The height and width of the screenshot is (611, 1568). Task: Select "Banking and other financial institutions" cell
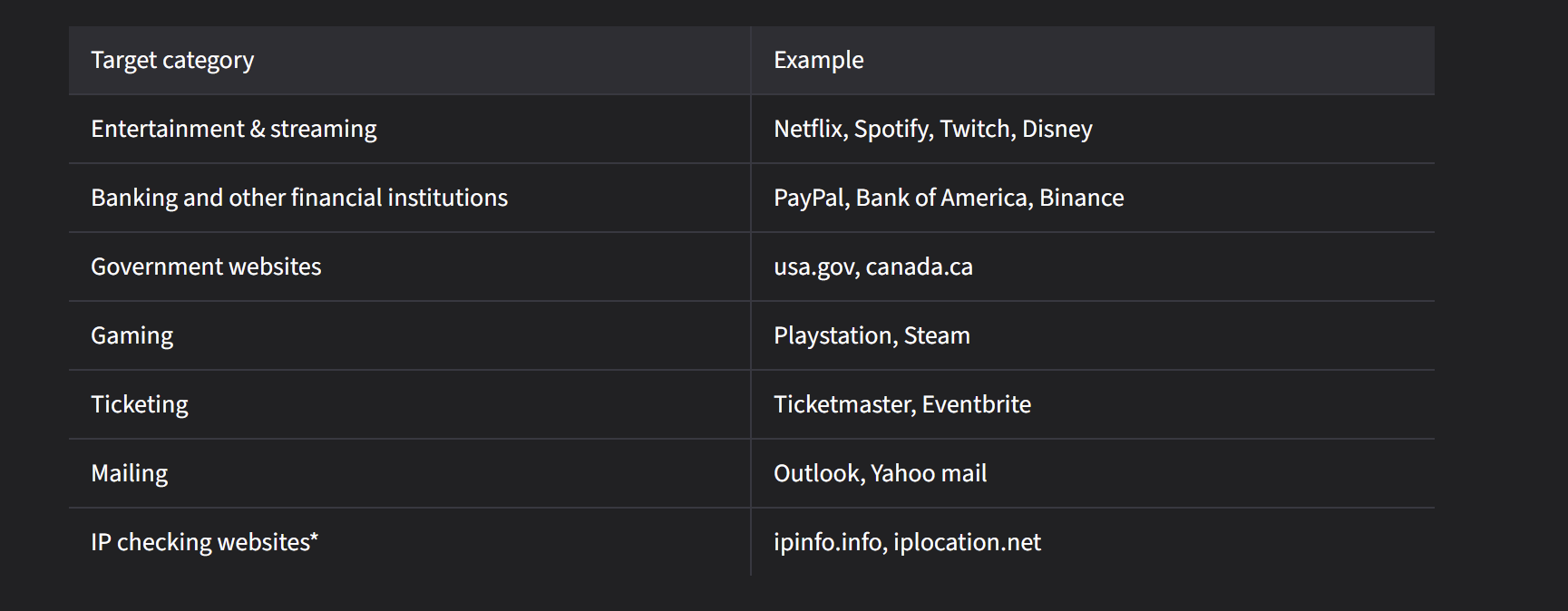[x=299, y=199]
